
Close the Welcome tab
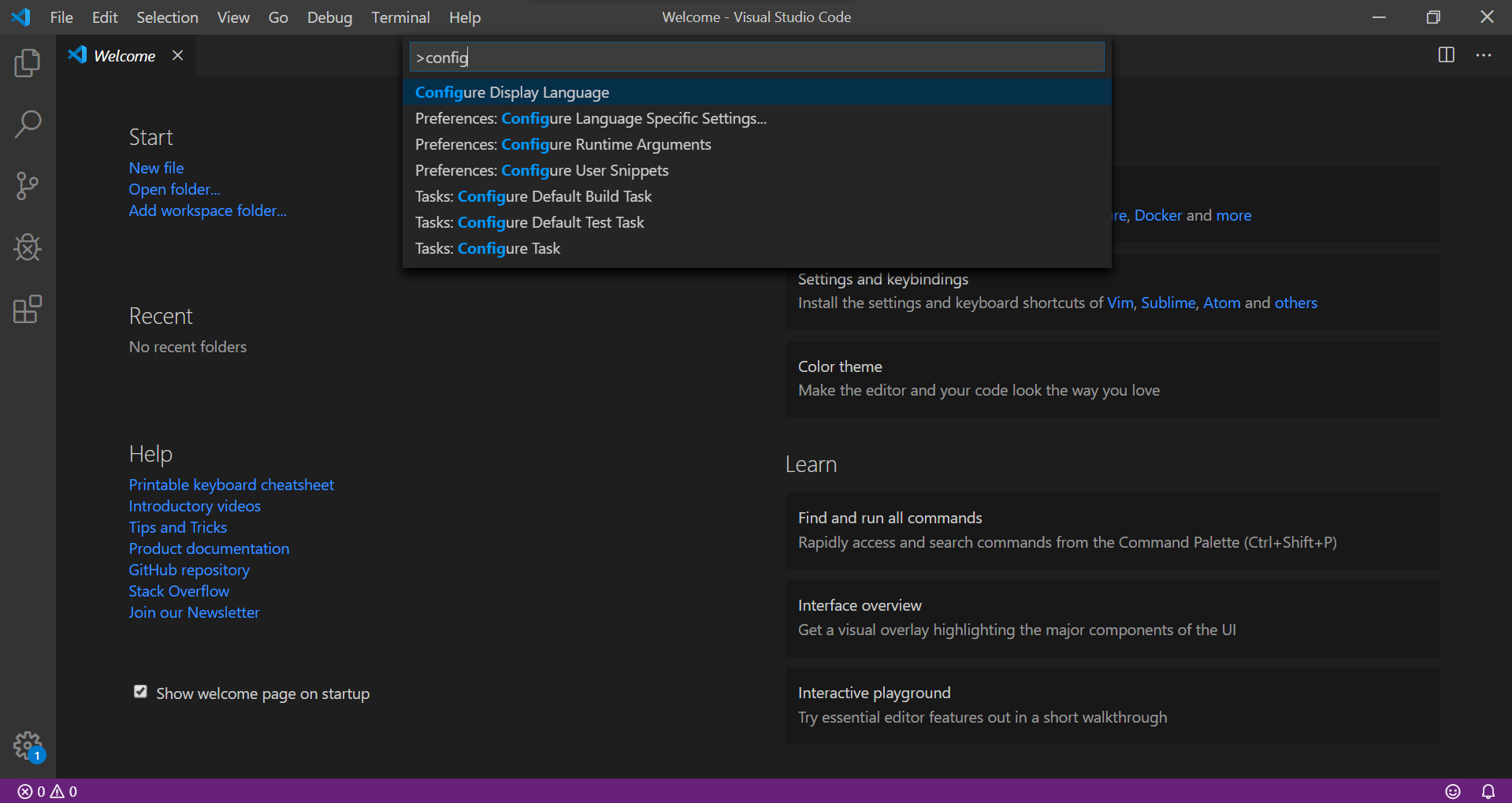click(x=177, y=55)
